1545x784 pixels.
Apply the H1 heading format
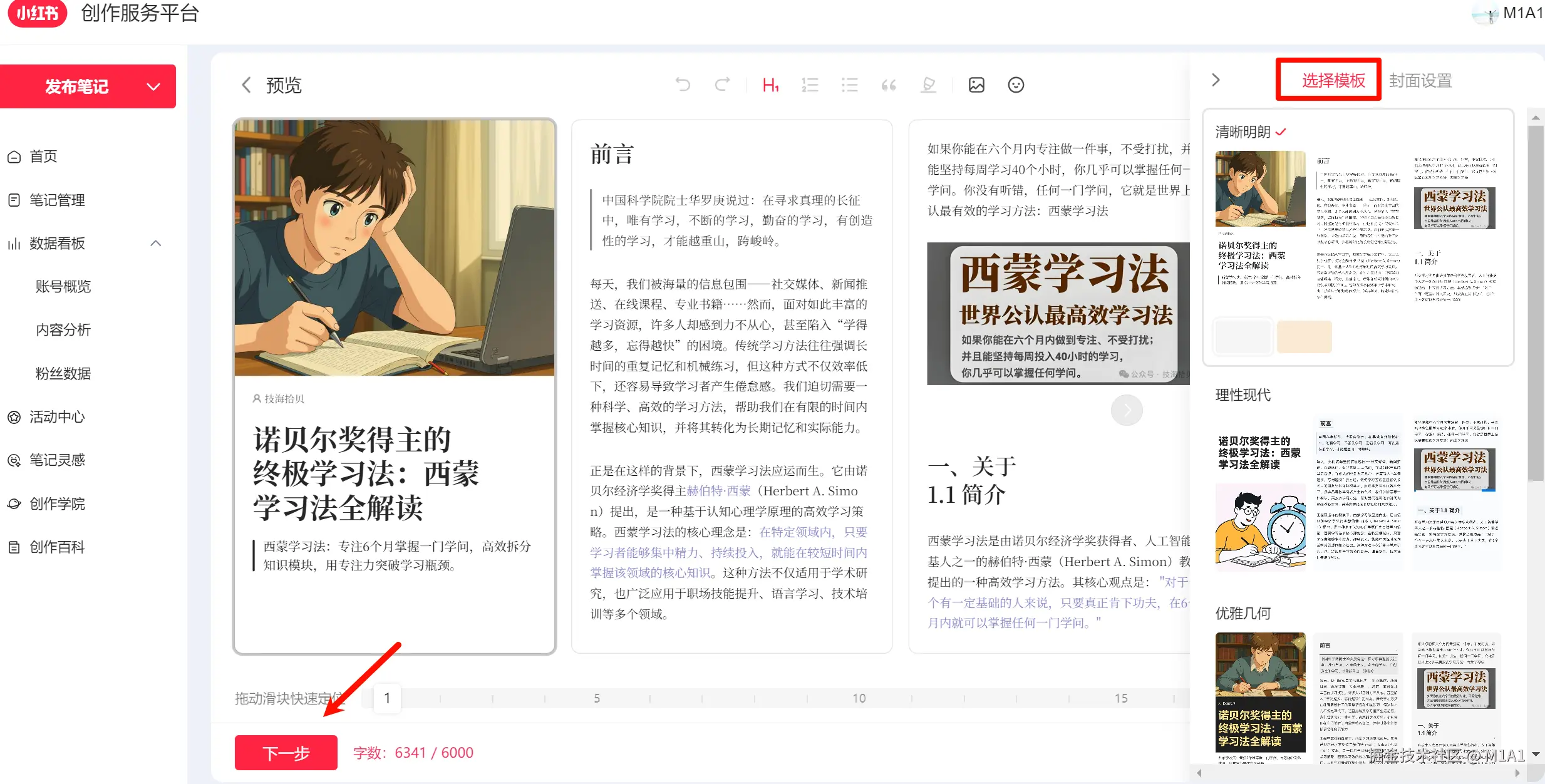click(770, 85)
